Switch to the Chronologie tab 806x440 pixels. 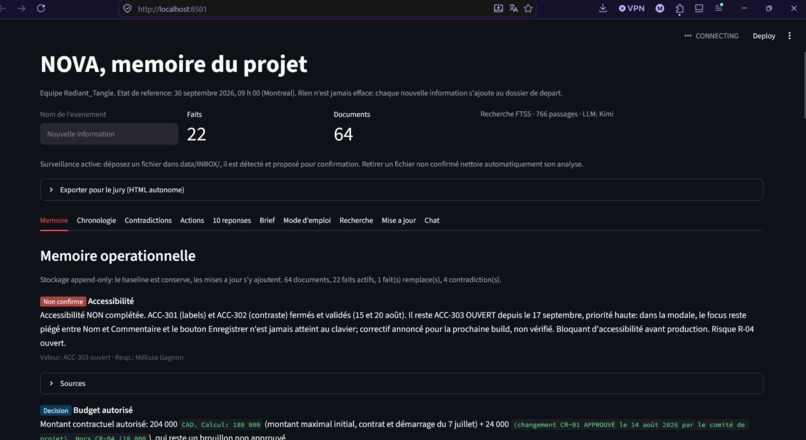point(96,220)
